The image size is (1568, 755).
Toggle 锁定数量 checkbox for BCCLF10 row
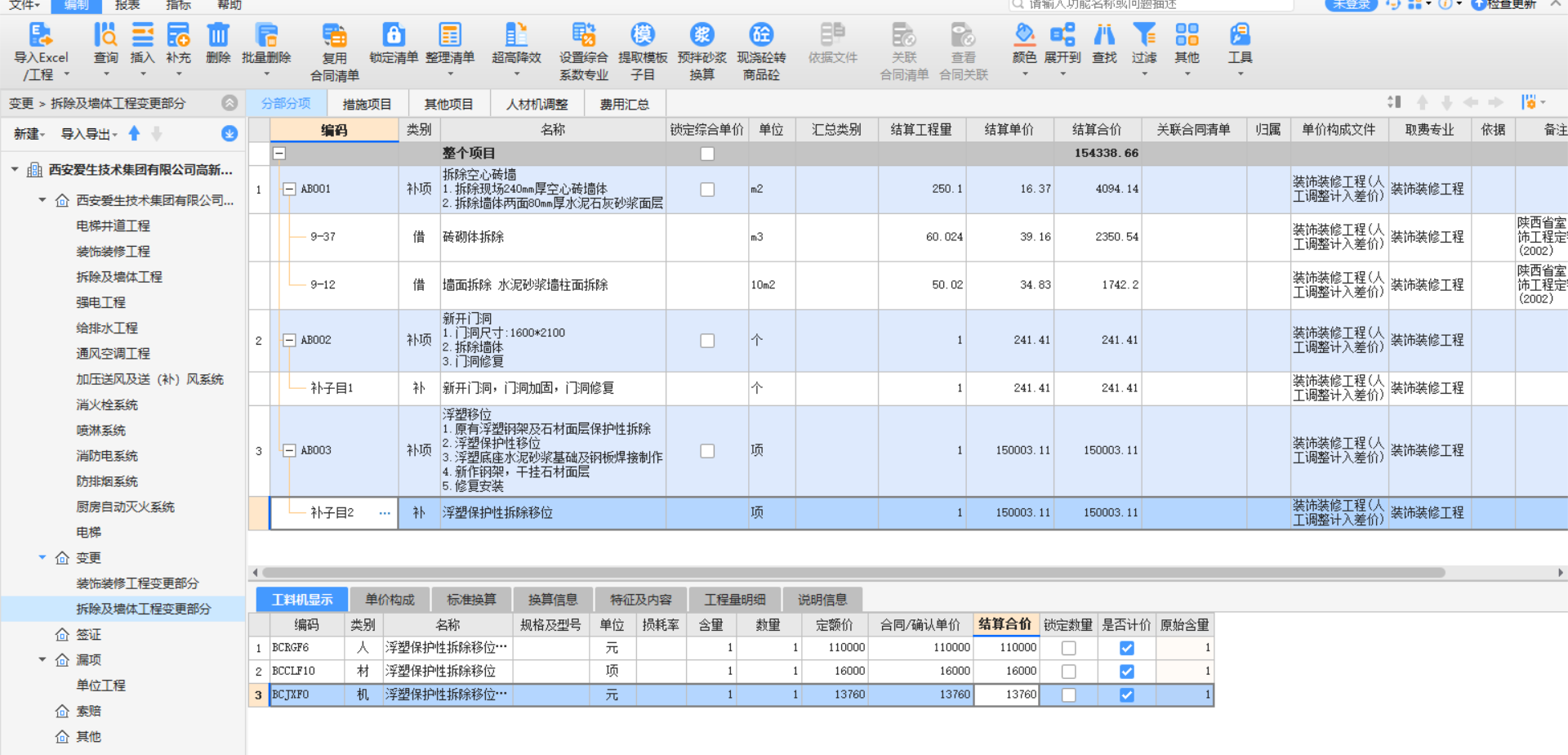point(1068,672)
